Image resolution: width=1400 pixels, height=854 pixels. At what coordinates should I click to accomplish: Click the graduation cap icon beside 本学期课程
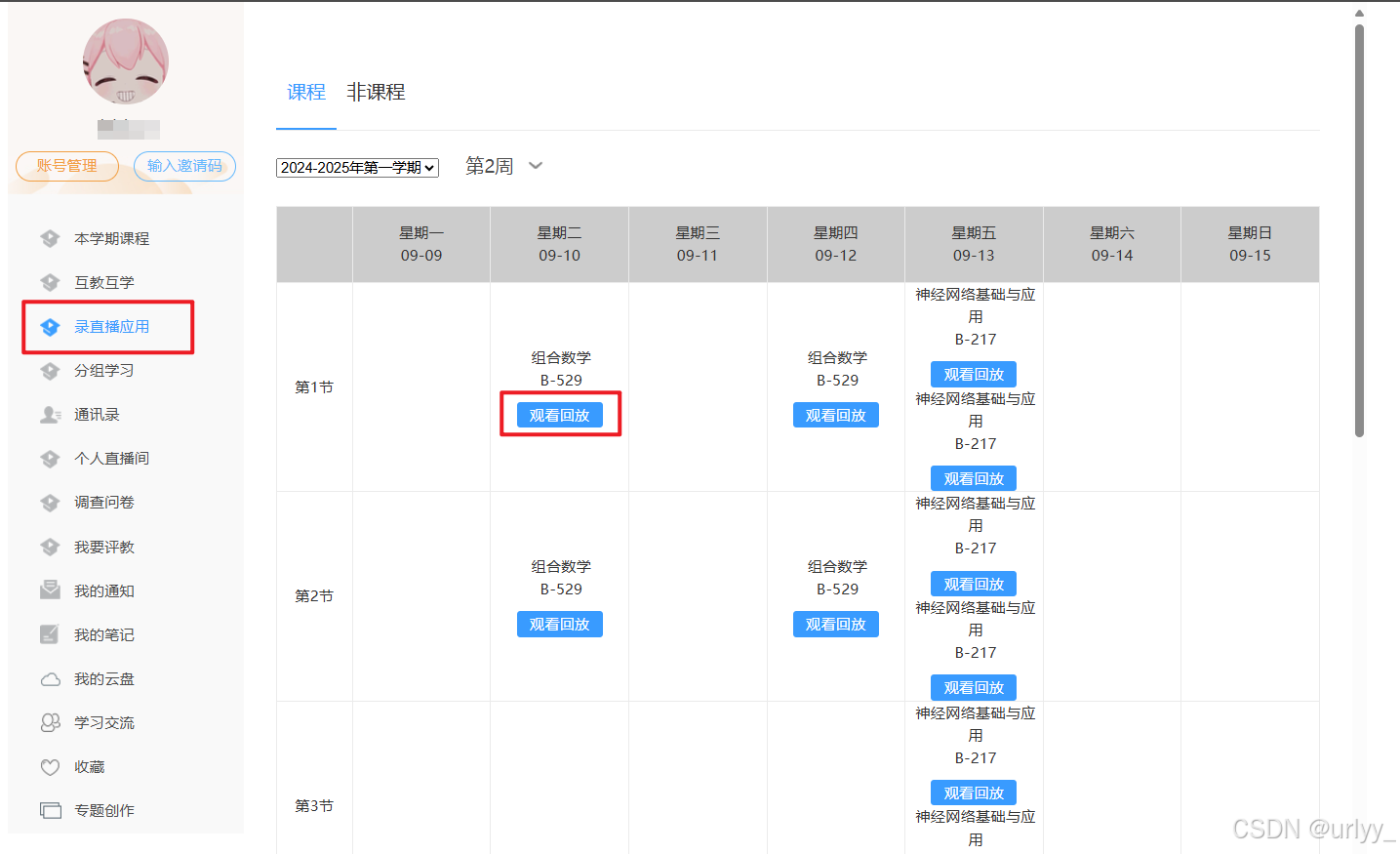pos(50,238)
